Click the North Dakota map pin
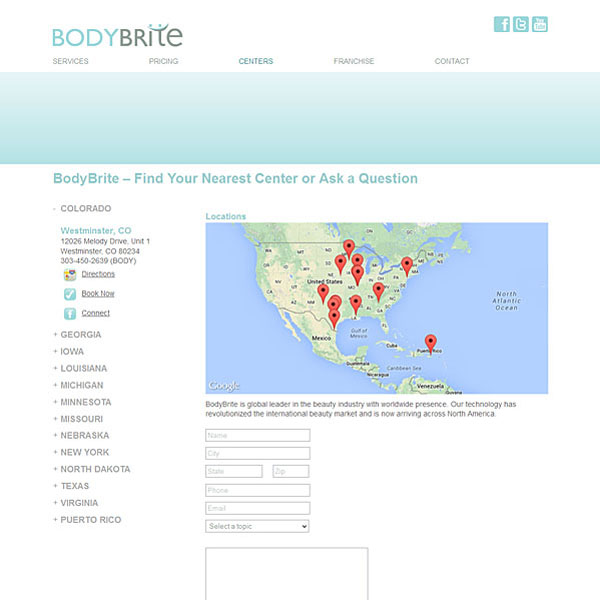 pos(349,248)
